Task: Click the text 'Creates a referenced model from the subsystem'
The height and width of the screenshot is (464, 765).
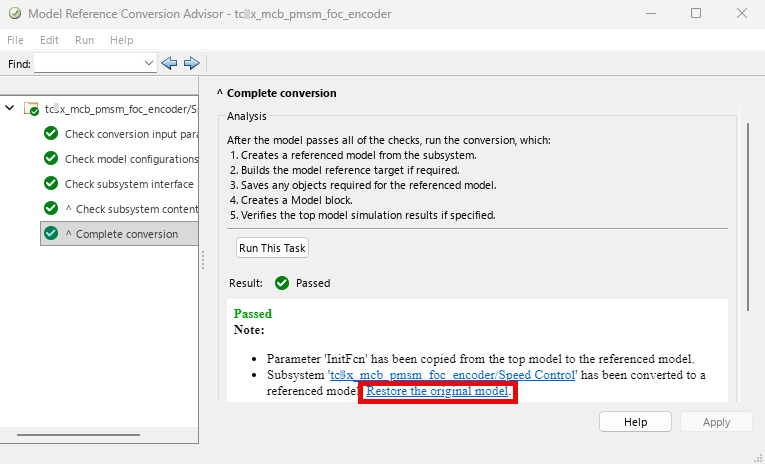Action: click(359, 155)
